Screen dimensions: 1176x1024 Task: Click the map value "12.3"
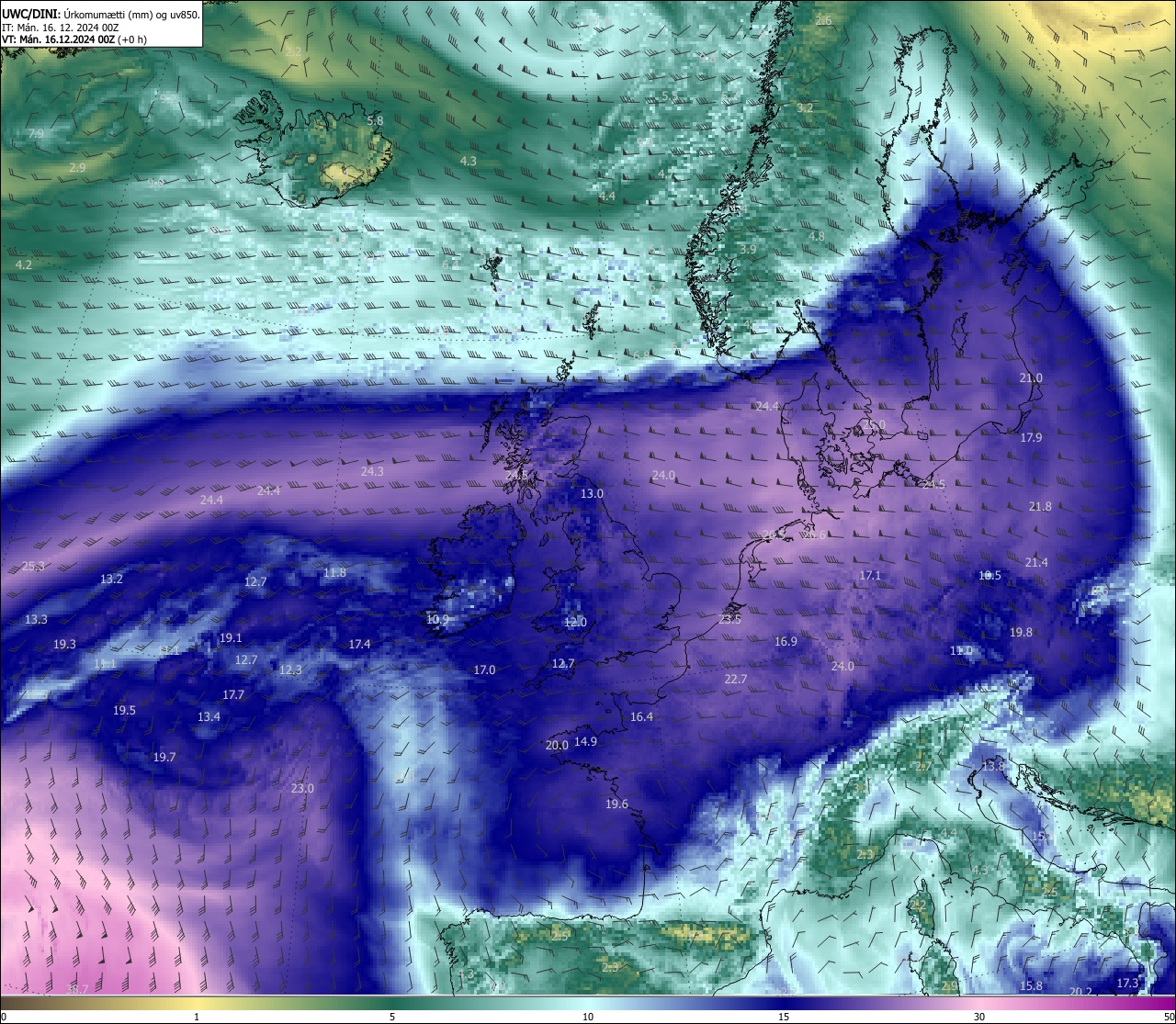click(290, 670)
